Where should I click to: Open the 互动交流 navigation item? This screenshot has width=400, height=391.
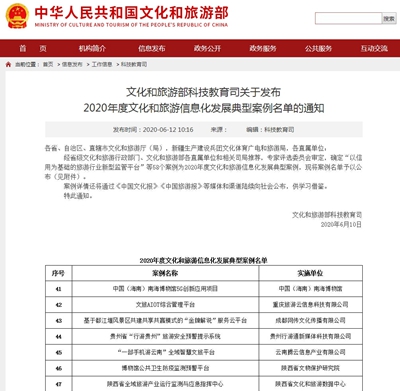(x=374, y=49)
